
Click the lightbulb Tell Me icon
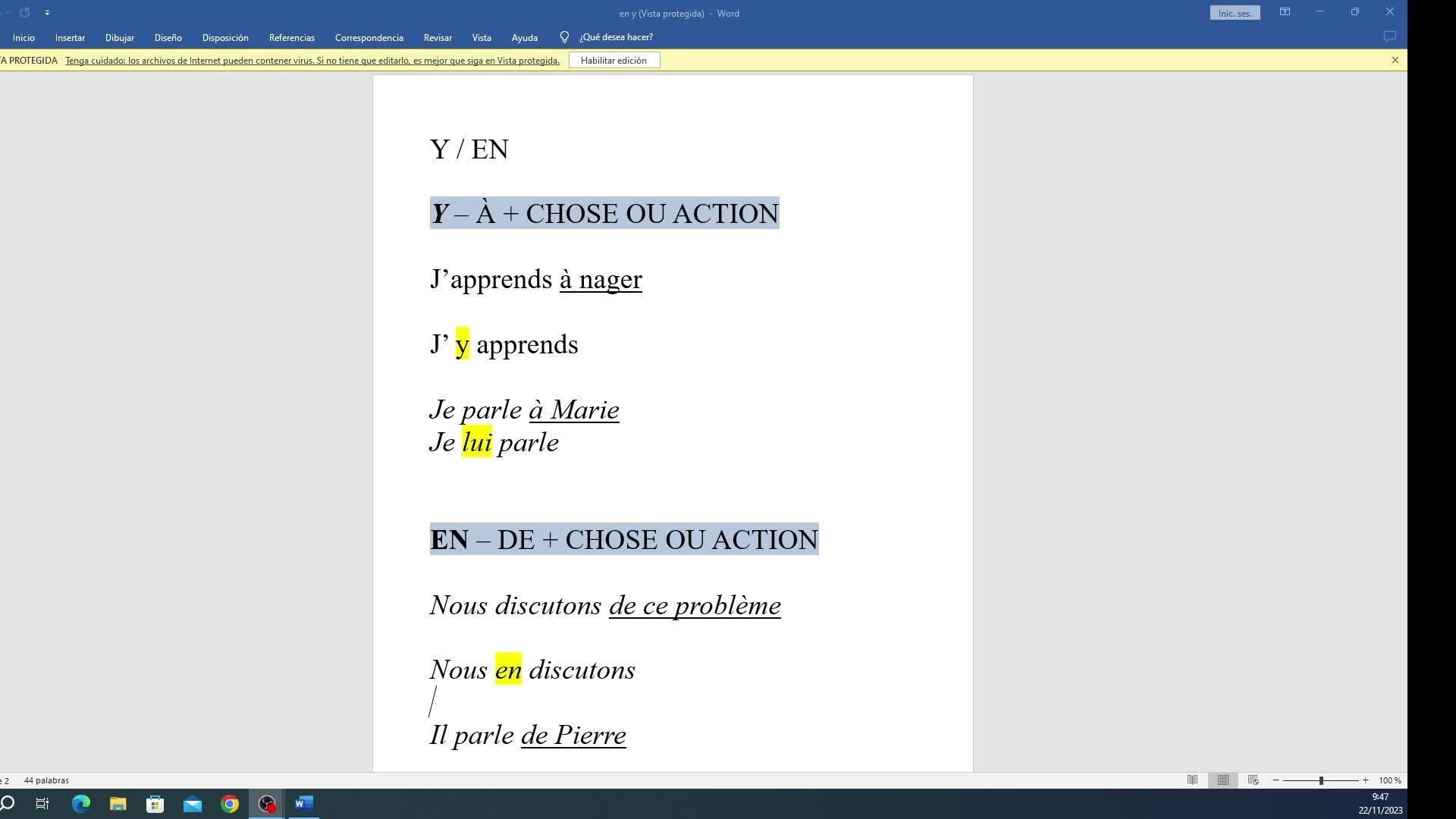coord(564,37)
